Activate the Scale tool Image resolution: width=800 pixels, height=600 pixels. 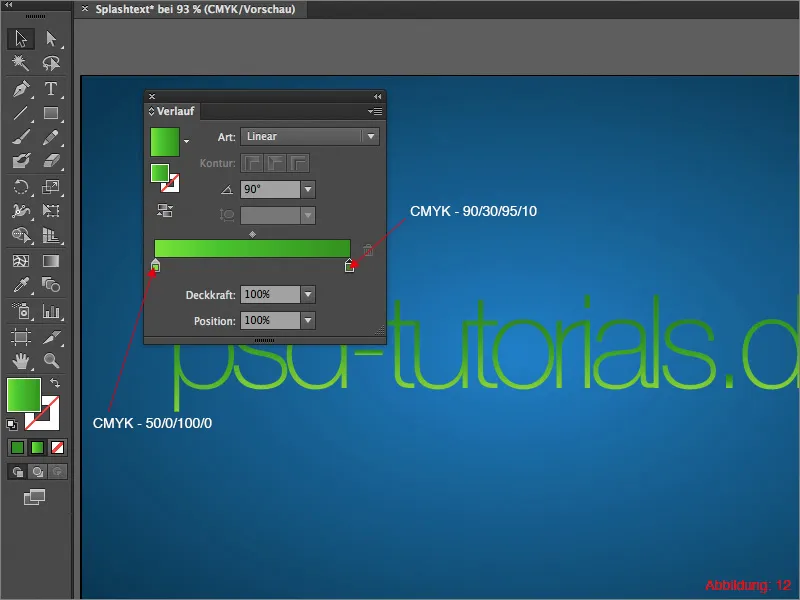pos(51,187)
